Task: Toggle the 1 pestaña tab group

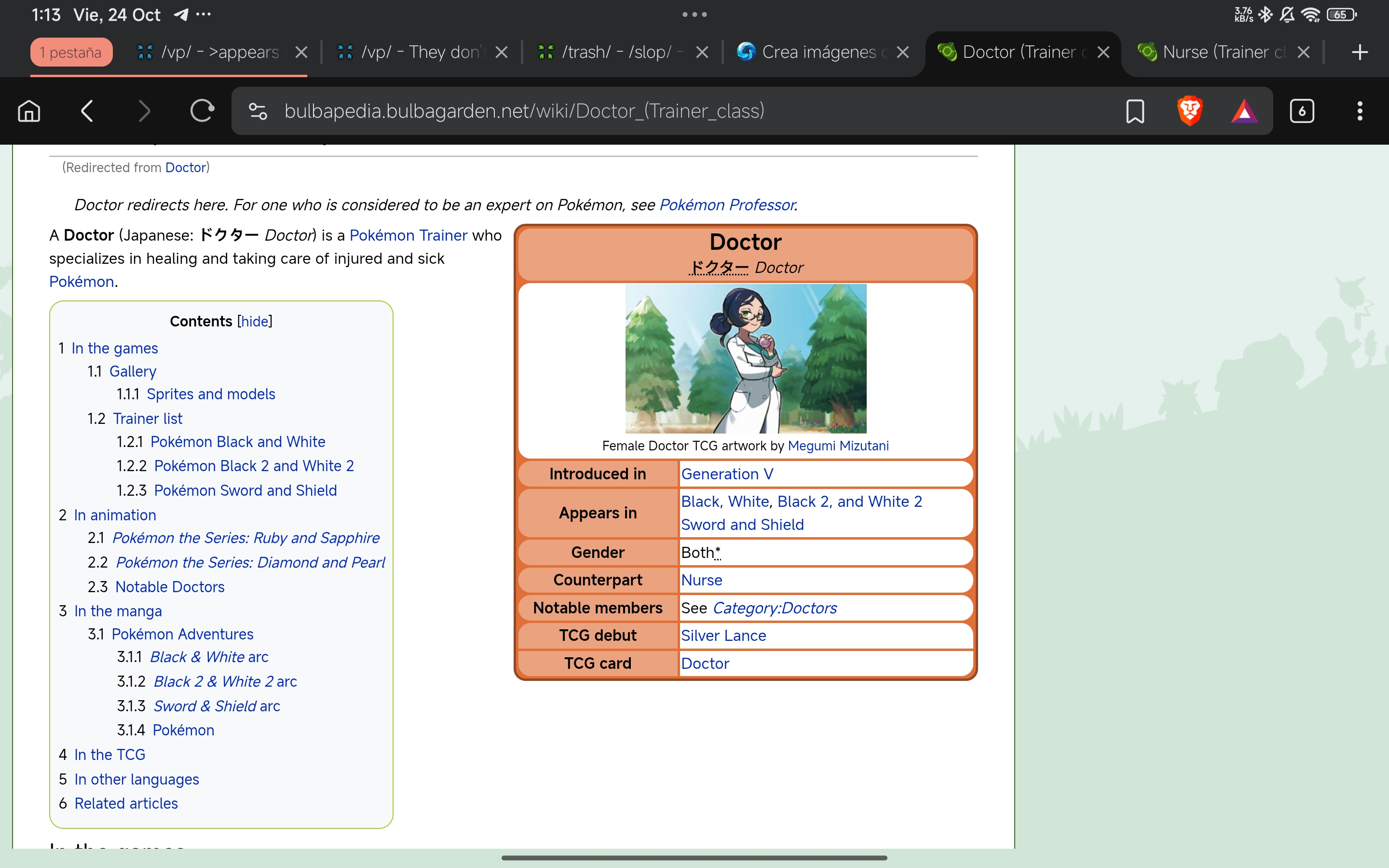Action: 71,52
